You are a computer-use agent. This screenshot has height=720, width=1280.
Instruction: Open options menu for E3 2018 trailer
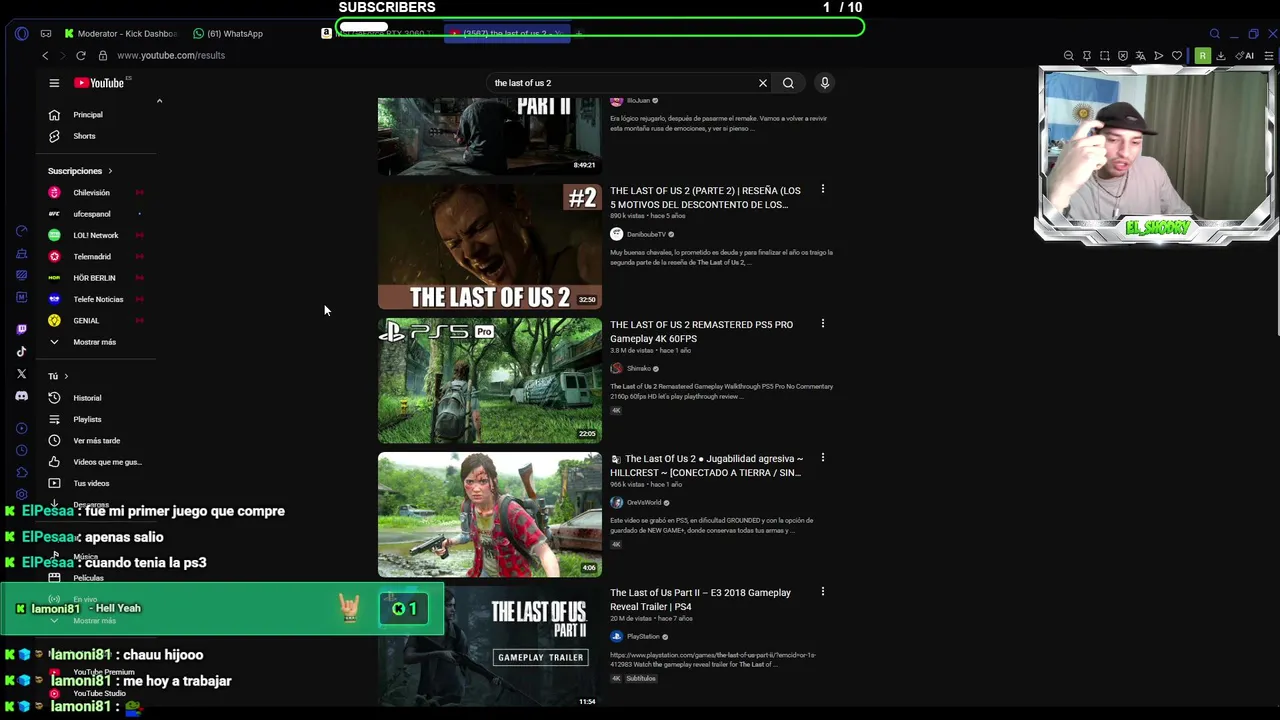click(x=823, y=592)
